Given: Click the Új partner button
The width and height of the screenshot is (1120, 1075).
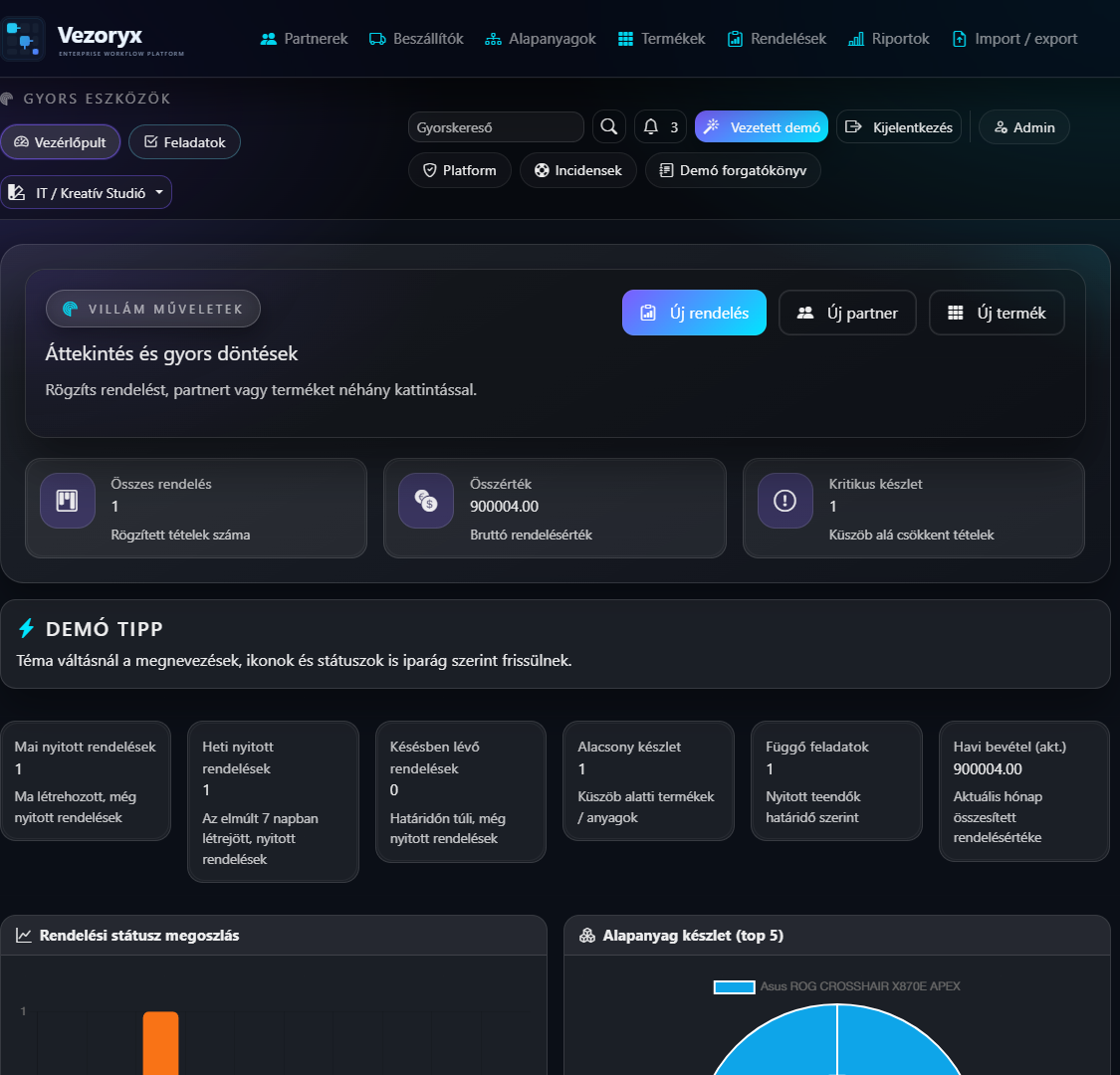Looking at the screenshot, I should [847, 313].
